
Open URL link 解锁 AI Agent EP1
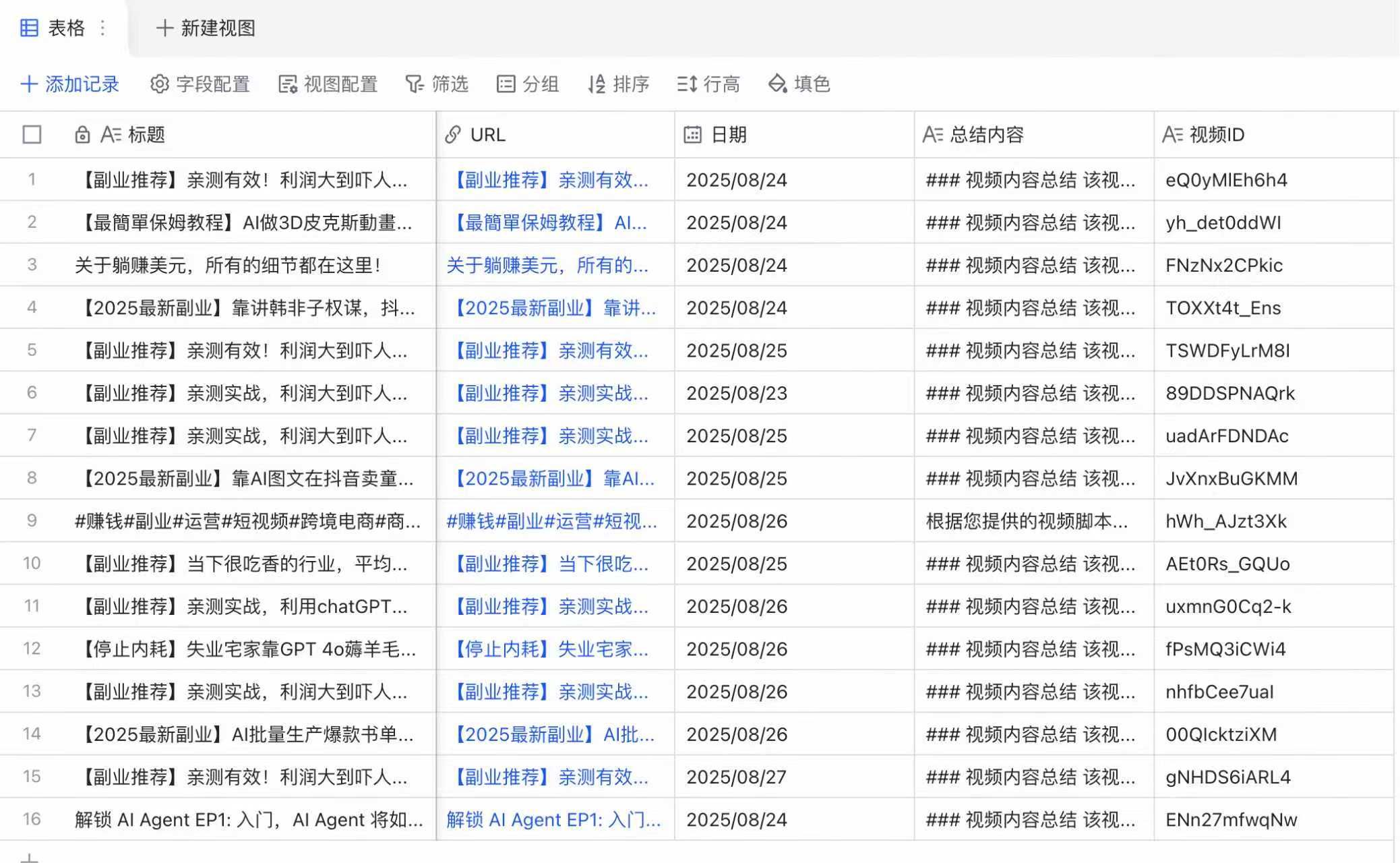click(553, 820)
